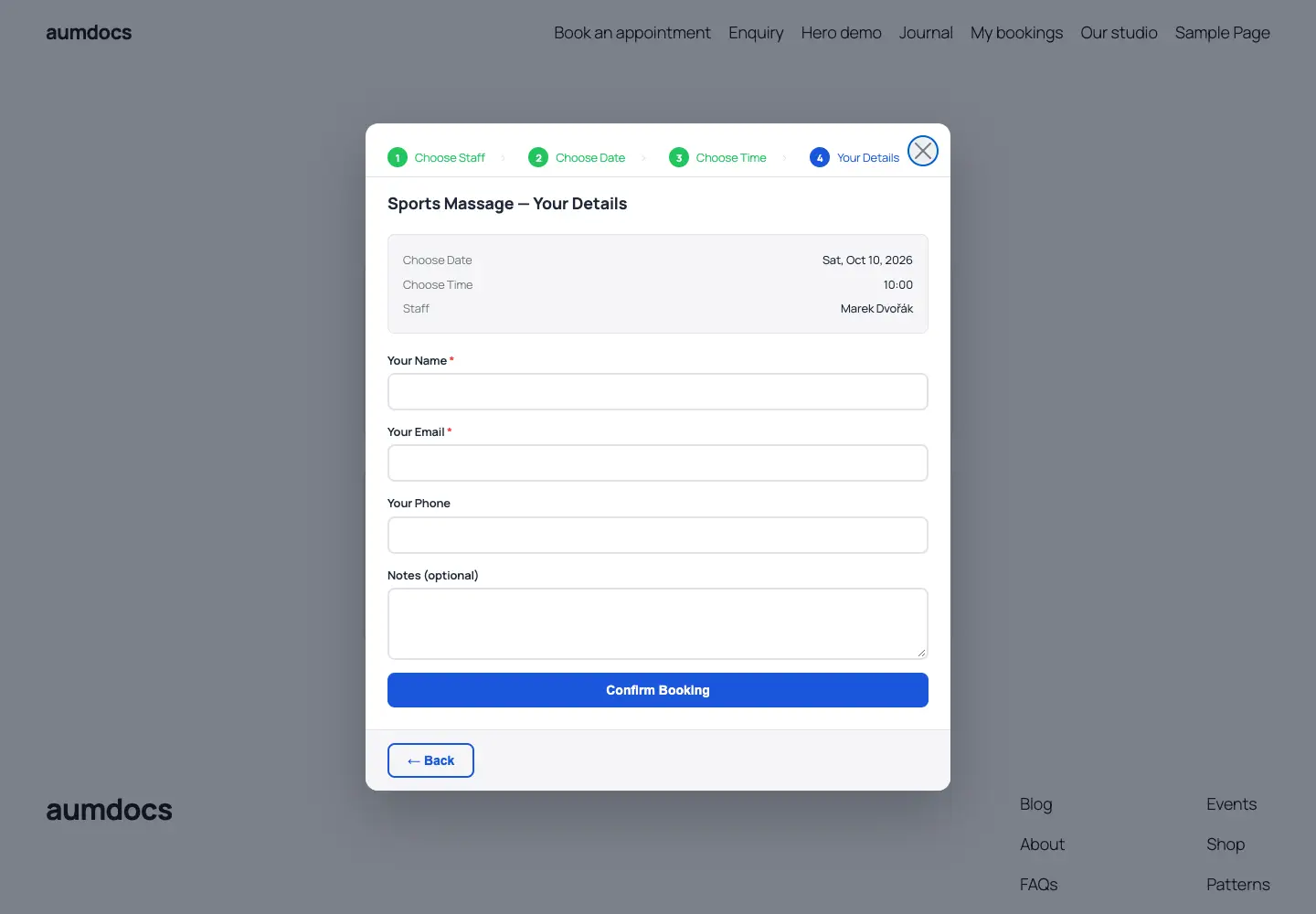Open Book an appointment in the navigation
Image resolution: width=1316 pixels, height=914 pixels.
(x=632, y=33)
